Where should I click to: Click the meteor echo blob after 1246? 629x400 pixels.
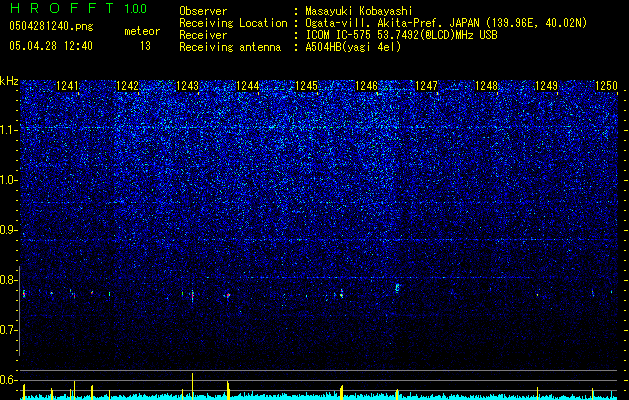pyautogui.click(x=397, y=287)
